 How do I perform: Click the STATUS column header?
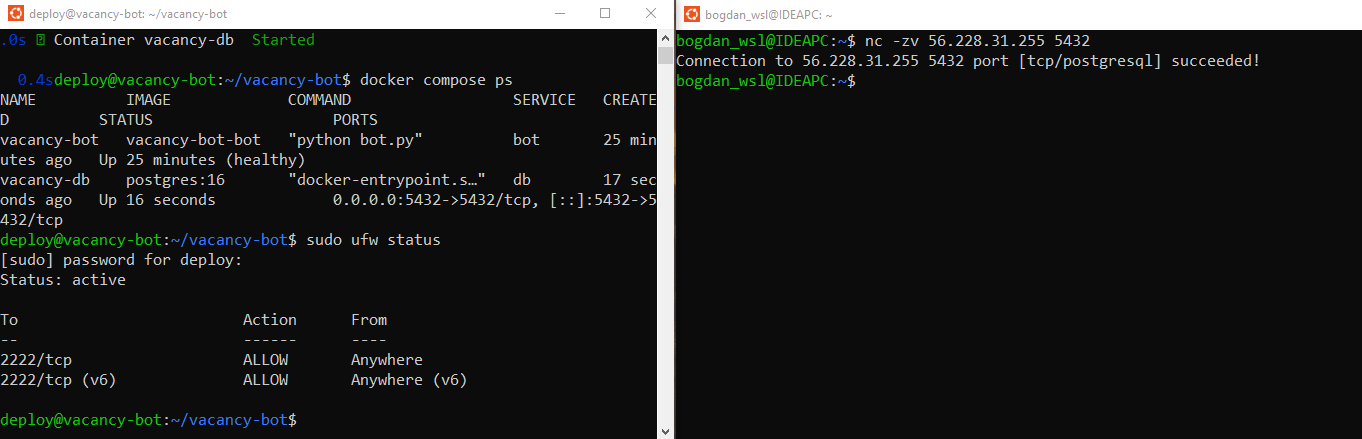point(126,120)
